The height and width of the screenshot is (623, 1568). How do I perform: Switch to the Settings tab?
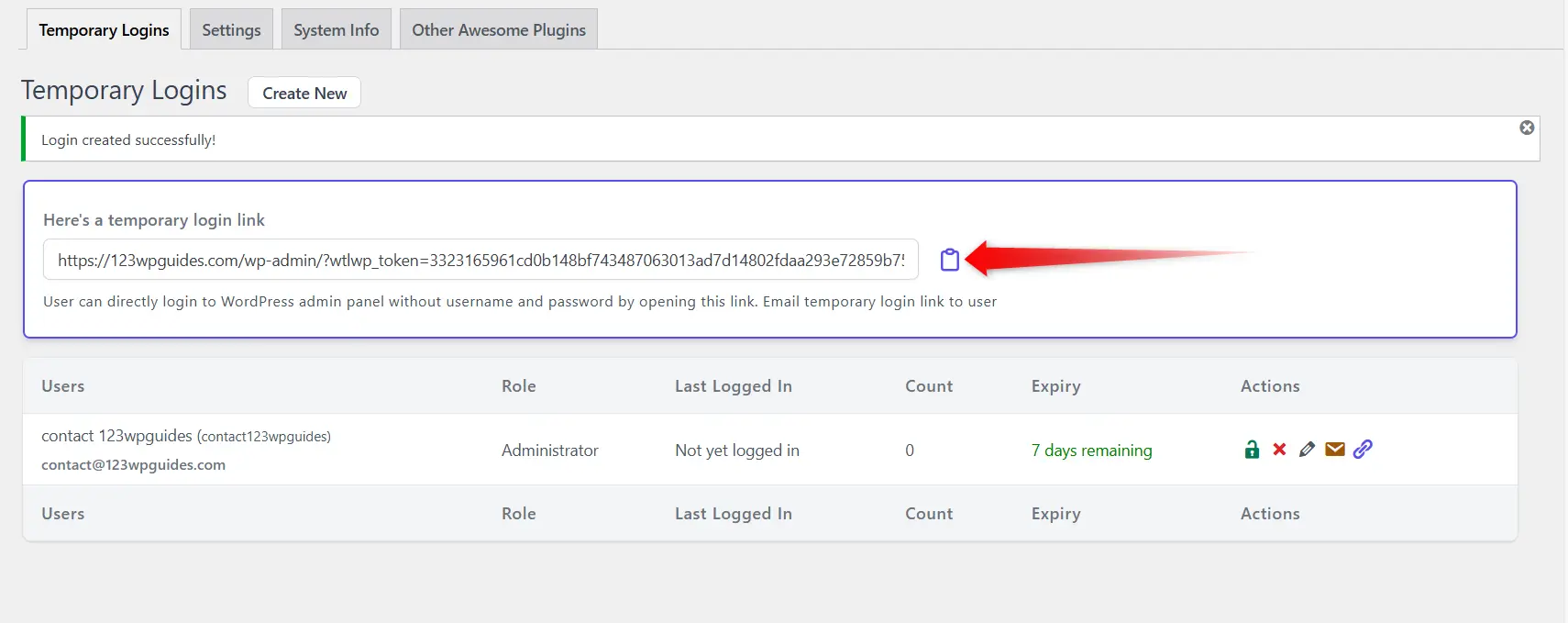231,30
